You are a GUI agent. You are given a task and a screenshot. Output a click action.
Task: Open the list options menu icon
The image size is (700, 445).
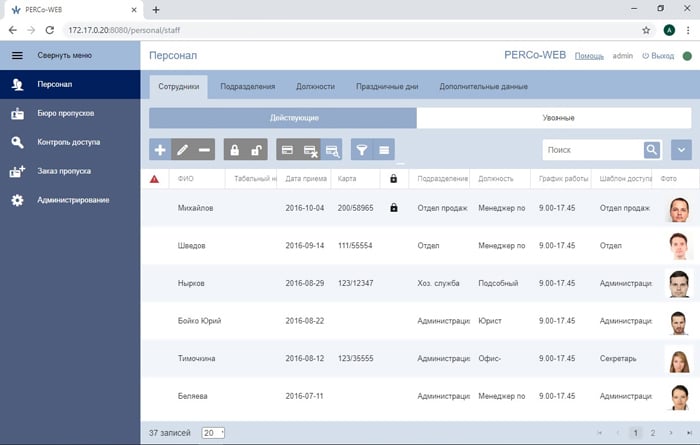point(384,150)
